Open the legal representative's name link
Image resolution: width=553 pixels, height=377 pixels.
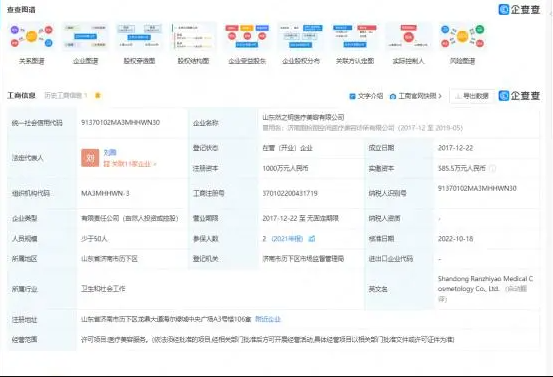[110, 152]
